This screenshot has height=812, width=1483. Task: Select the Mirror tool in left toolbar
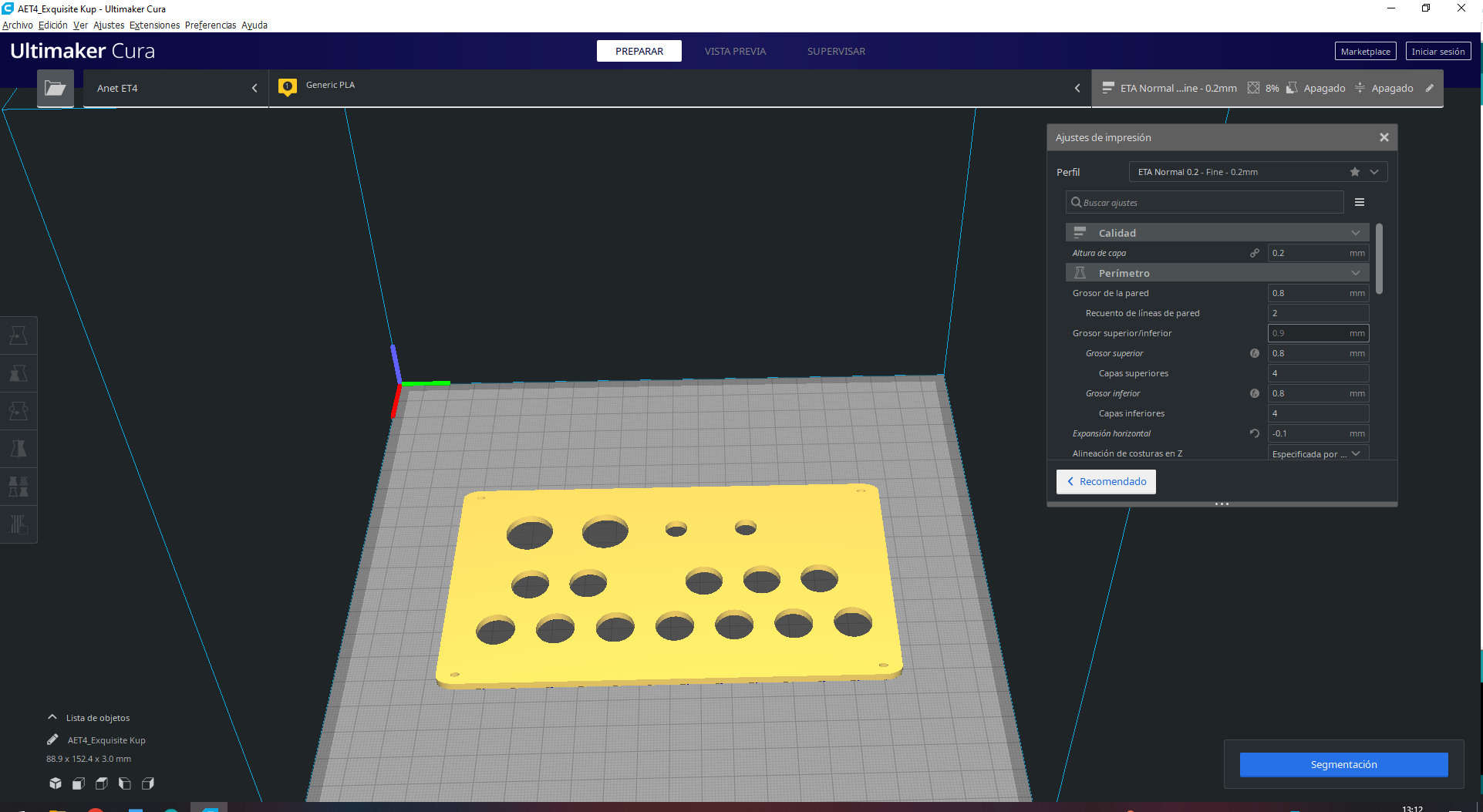(19, 449)
